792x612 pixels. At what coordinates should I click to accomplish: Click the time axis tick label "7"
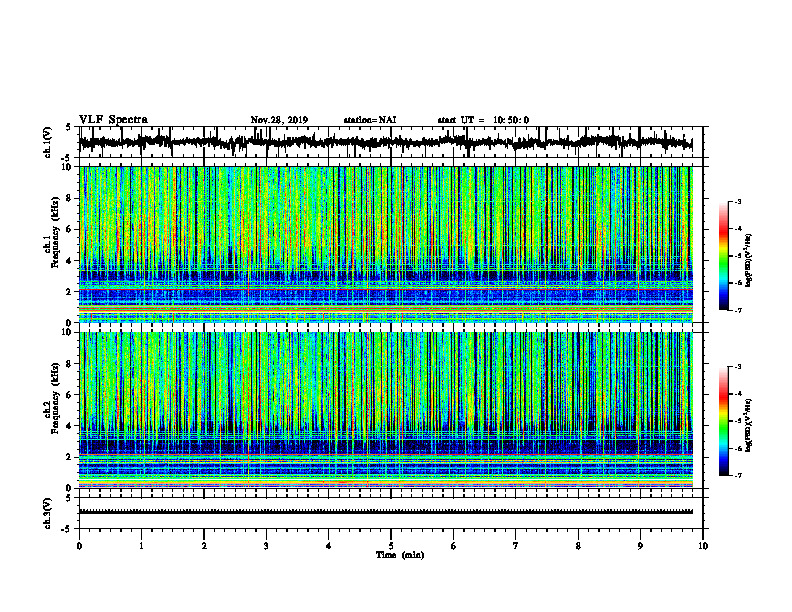click(x=516, y=546)
